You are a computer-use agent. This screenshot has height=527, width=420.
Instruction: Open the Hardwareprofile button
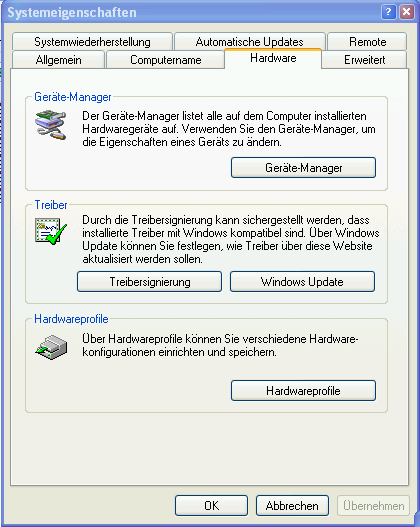pos(303,391)
